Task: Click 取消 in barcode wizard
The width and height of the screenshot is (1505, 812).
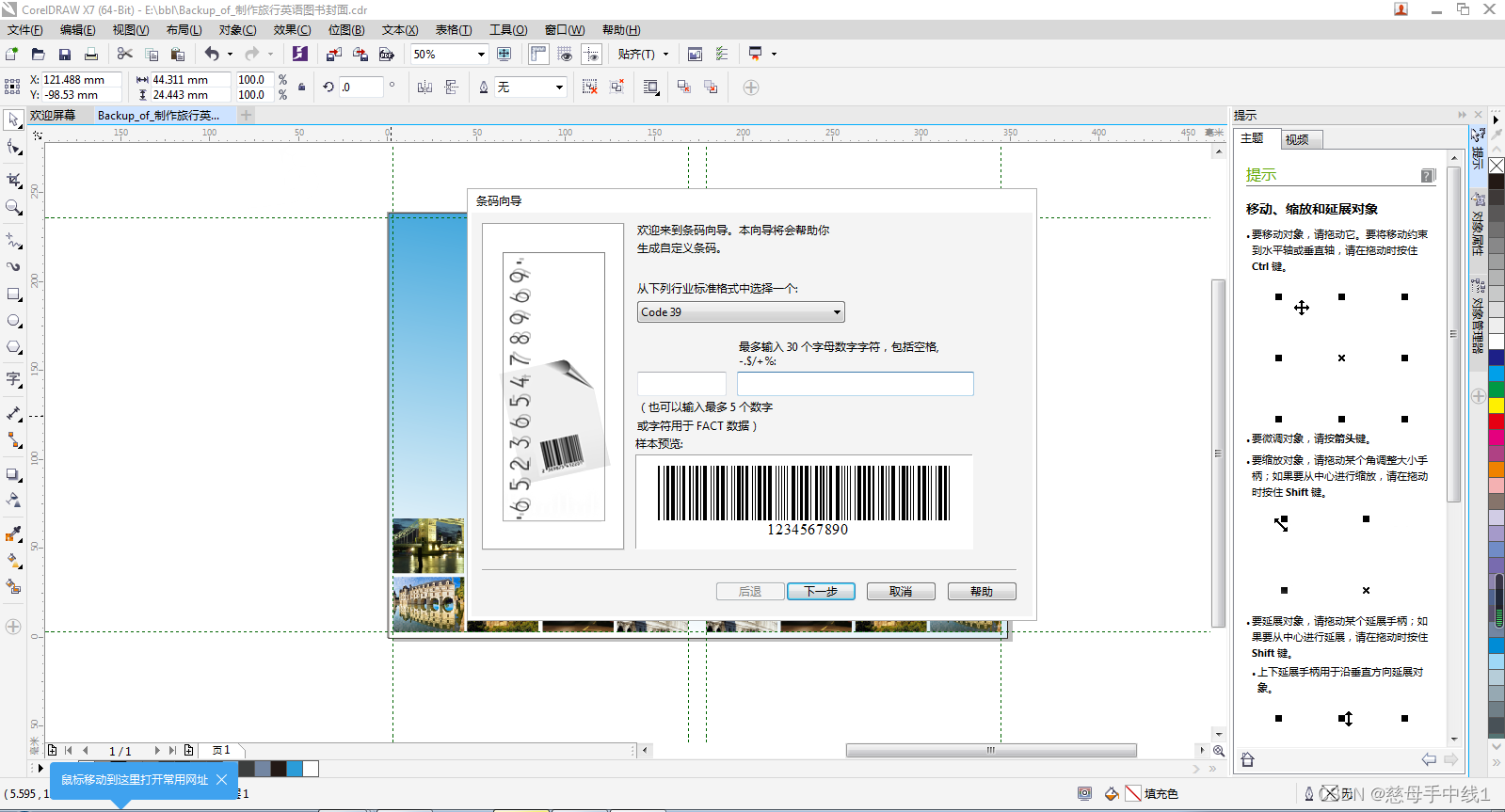Action: point(901,591)
